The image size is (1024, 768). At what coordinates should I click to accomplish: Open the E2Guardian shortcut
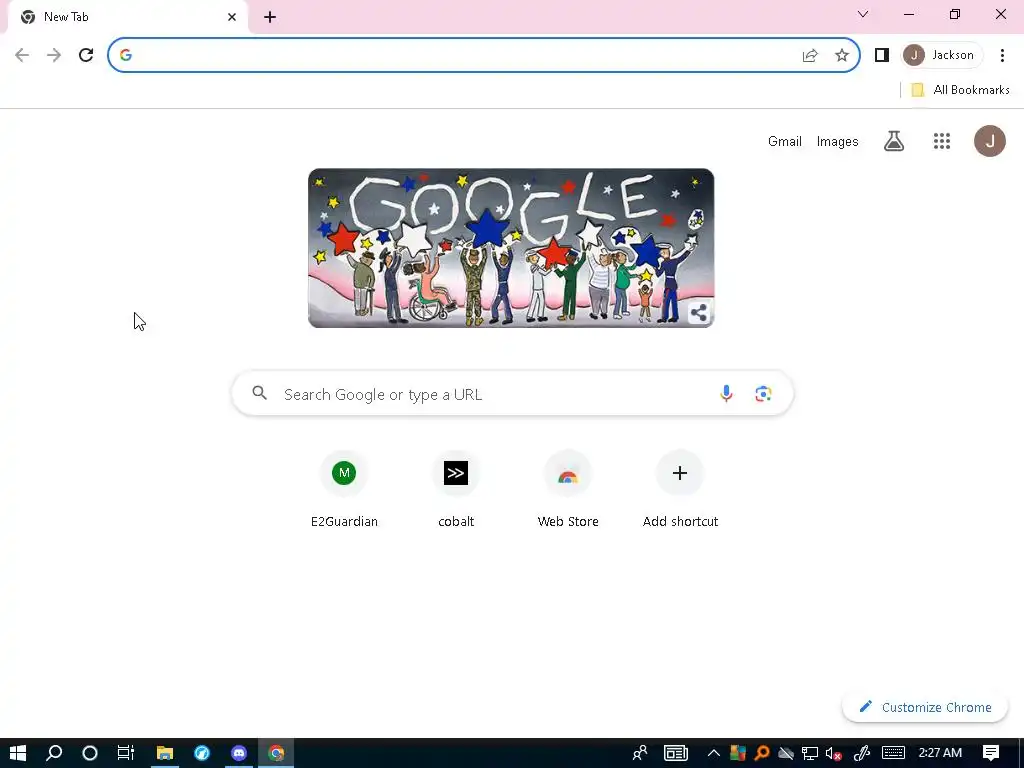click(x=344, y=488)
